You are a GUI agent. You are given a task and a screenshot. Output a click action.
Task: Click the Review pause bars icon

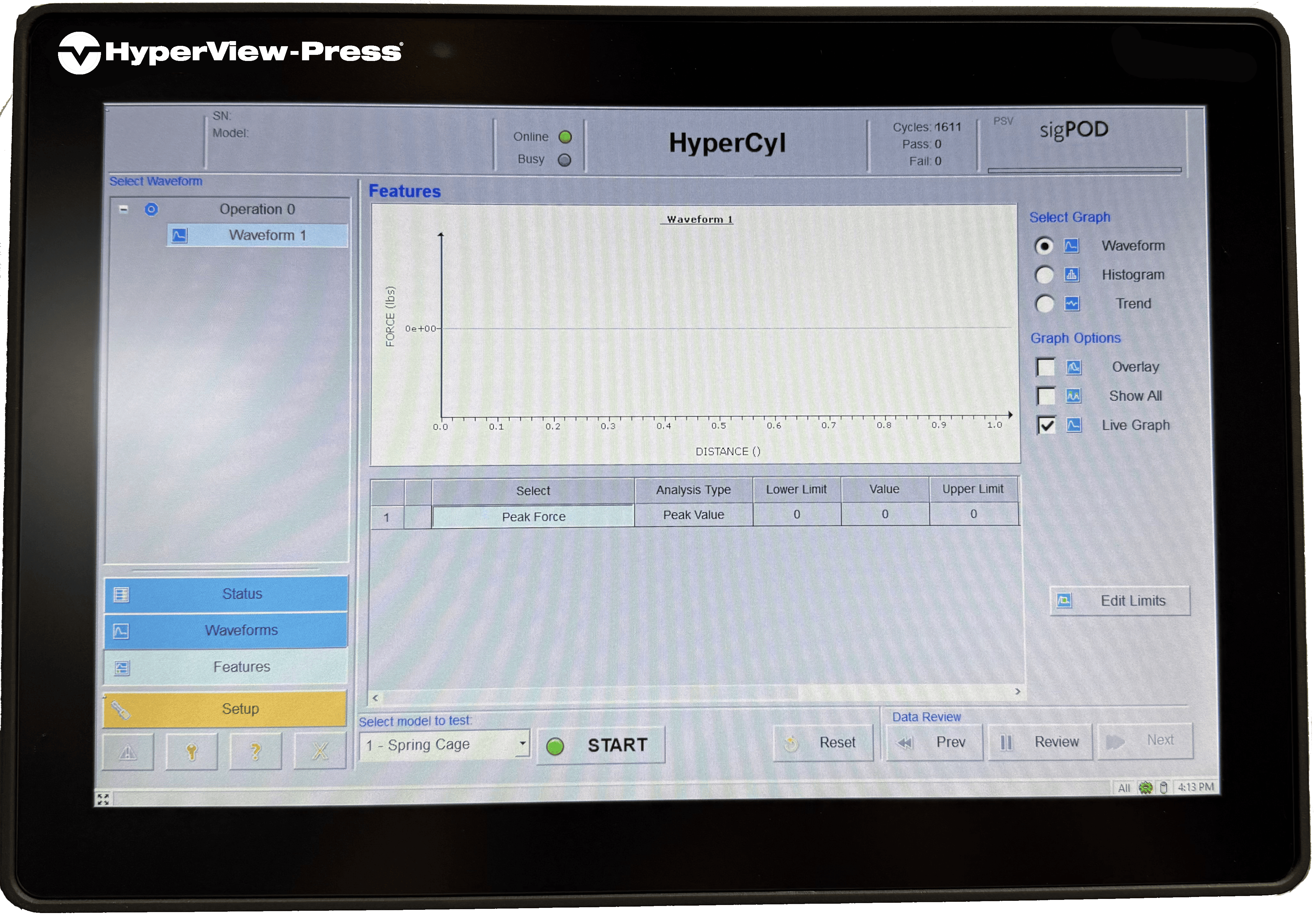[x=1007, y=743]
